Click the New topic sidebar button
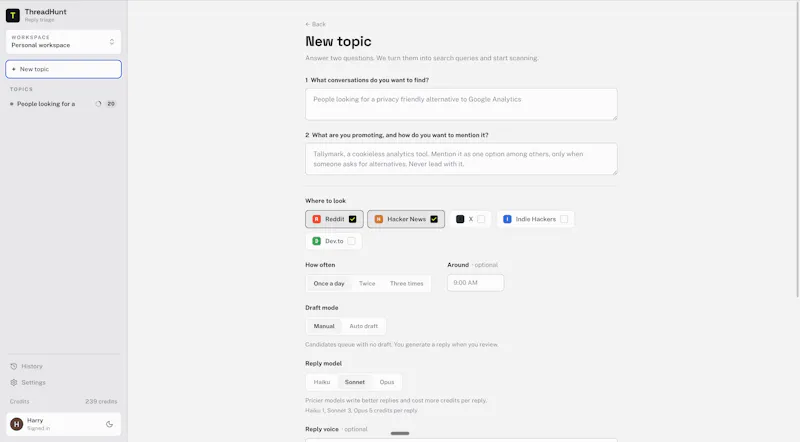 point(63,69)
